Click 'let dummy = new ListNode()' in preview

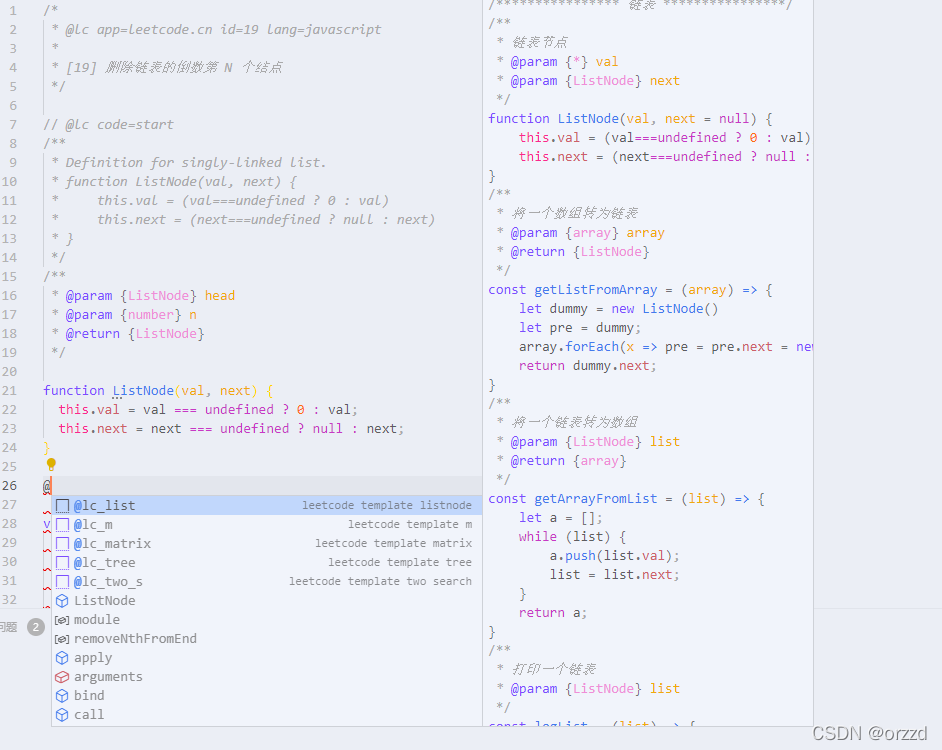pos(619,309)
